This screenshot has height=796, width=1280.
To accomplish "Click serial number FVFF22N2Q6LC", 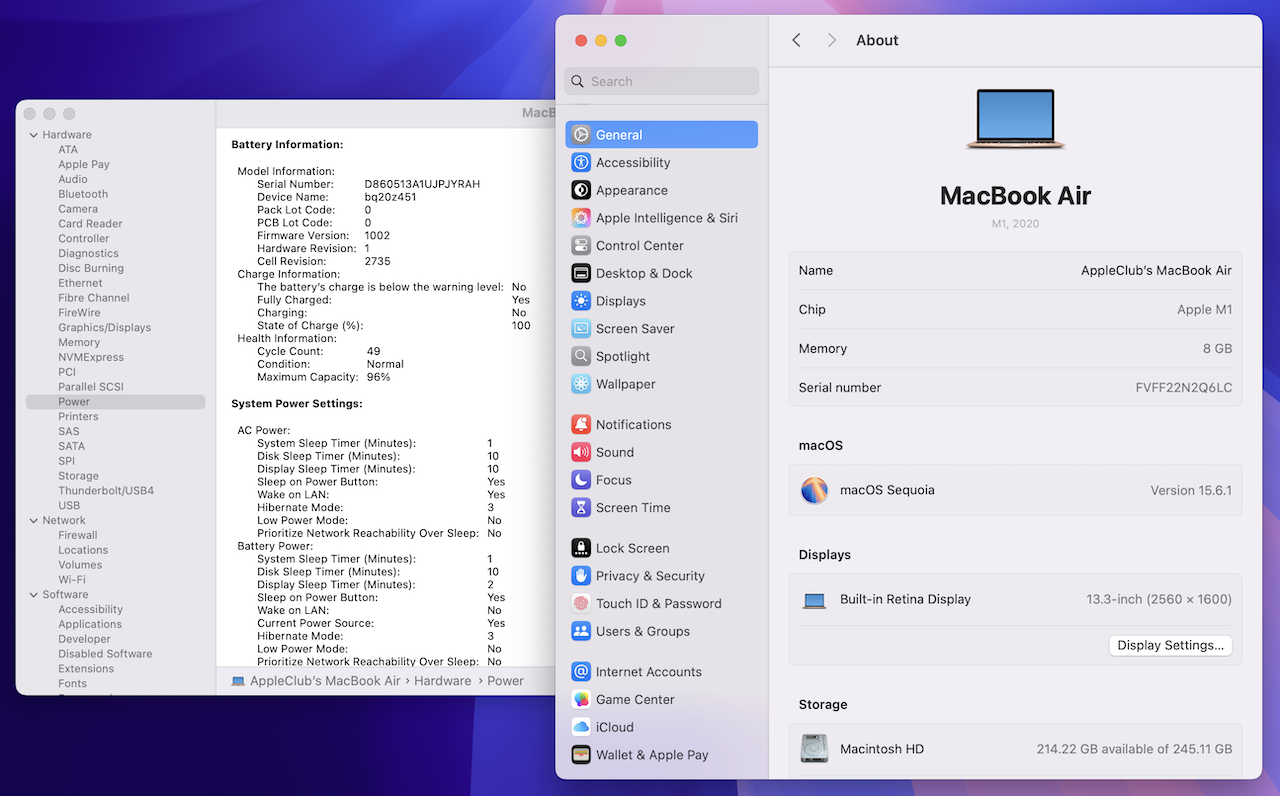I will [1184, 388].
